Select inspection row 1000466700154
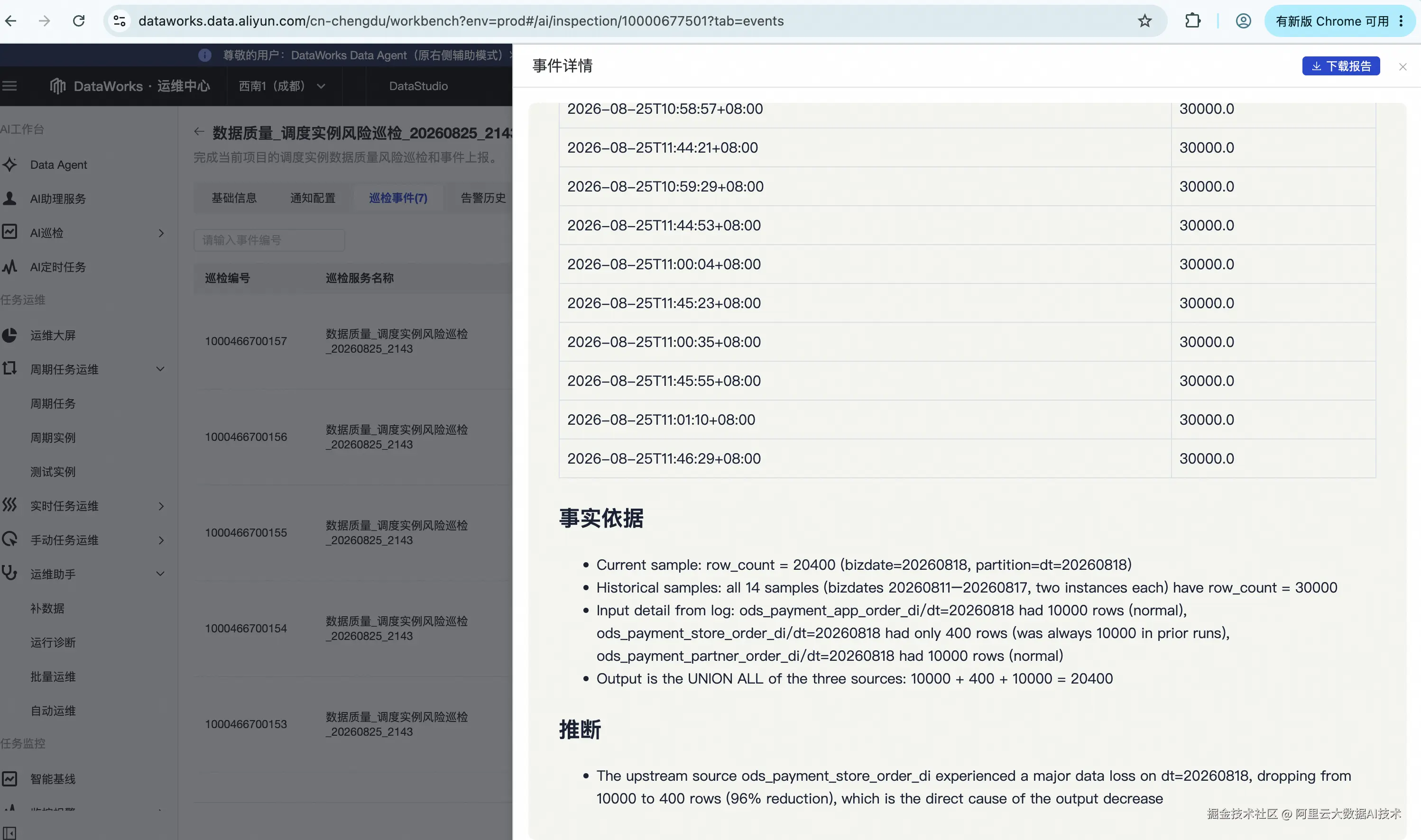The image size is (1421, 840). (352, 628)
